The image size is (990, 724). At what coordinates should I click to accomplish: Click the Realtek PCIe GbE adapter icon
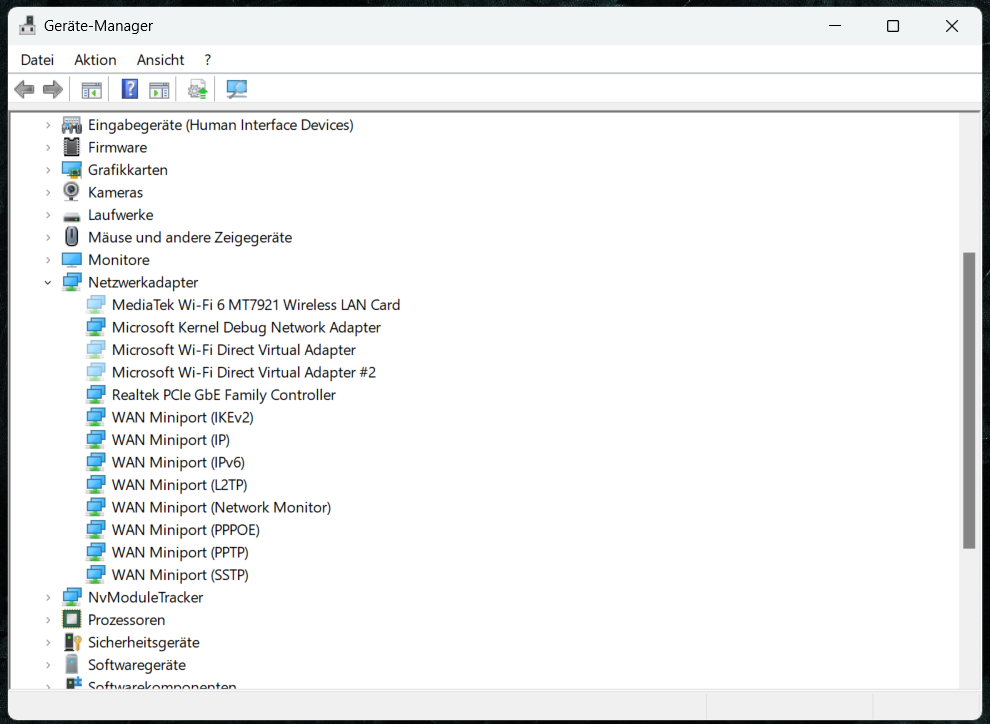coord(95,395)
